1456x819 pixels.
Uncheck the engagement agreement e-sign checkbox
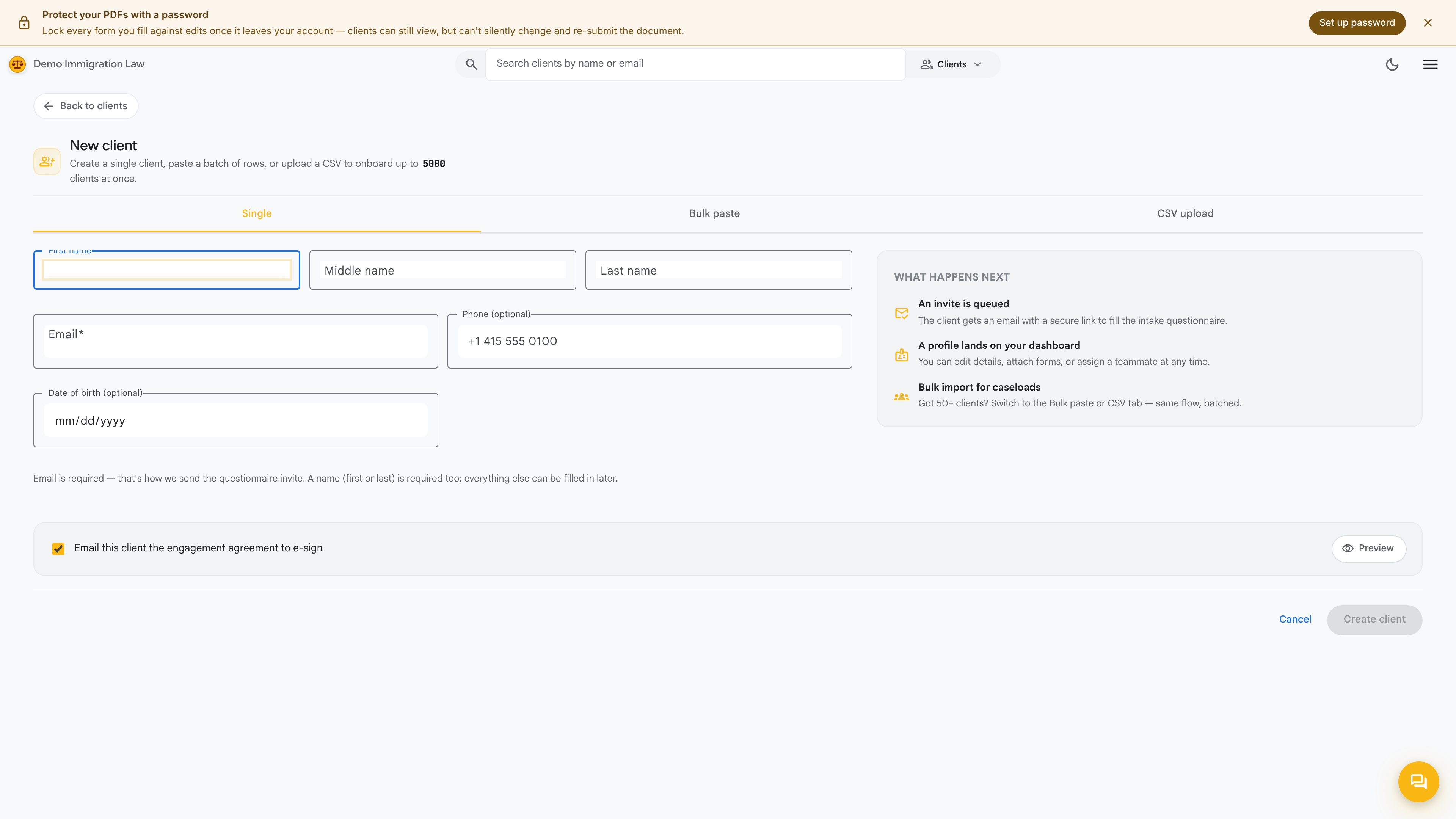[x=58, y=549]
